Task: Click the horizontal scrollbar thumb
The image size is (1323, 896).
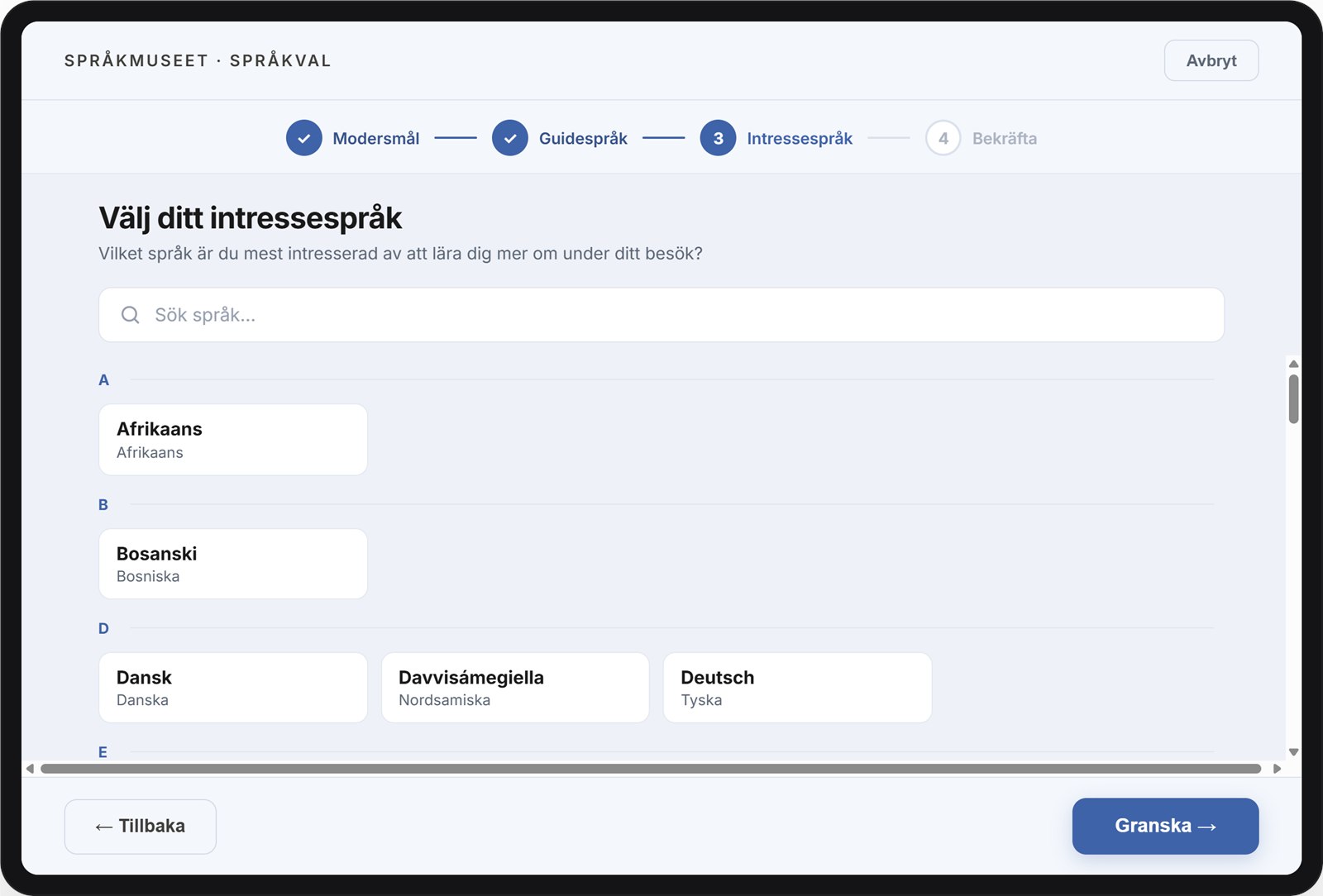Action: (651, 769)
